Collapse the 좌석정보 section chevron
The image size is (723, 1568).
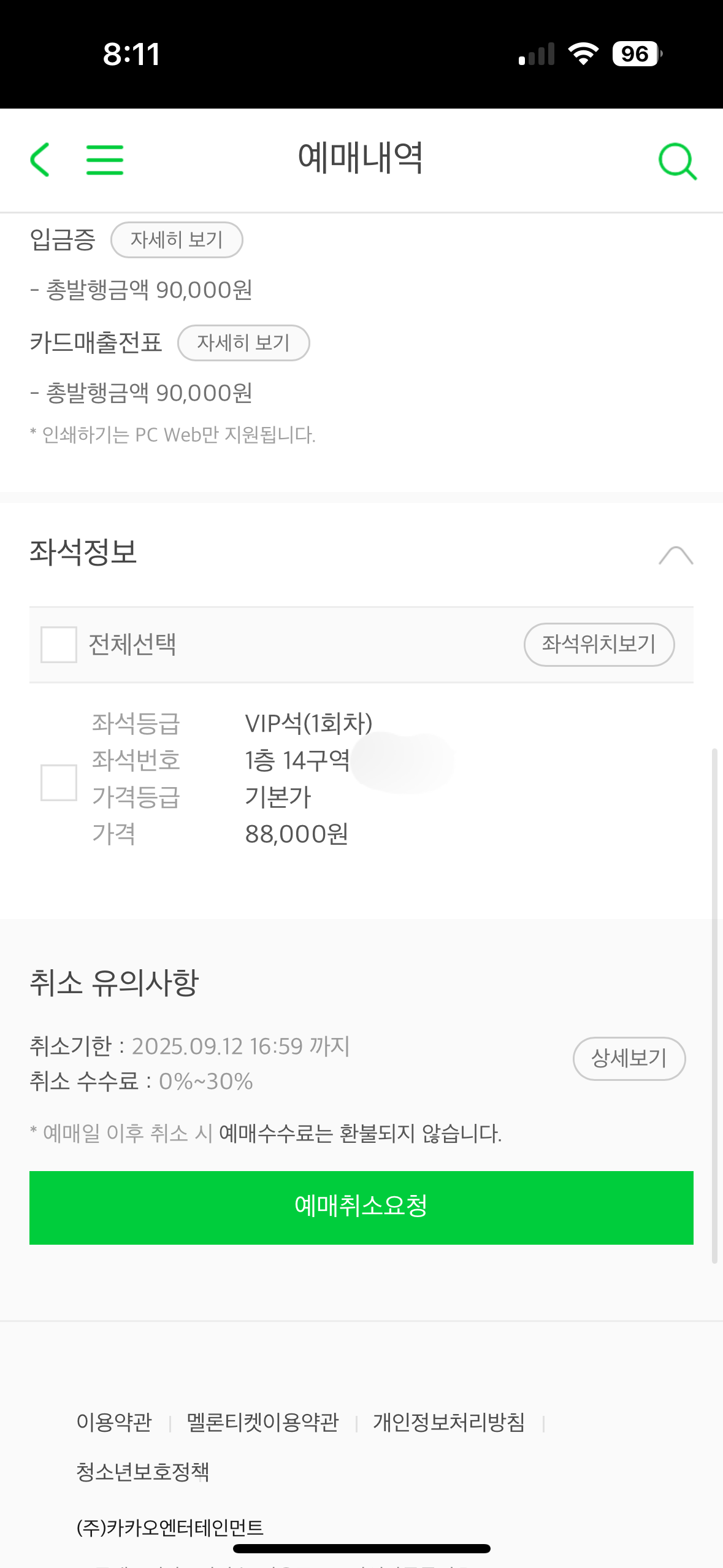pyautogui.click(x=676, y=555)
